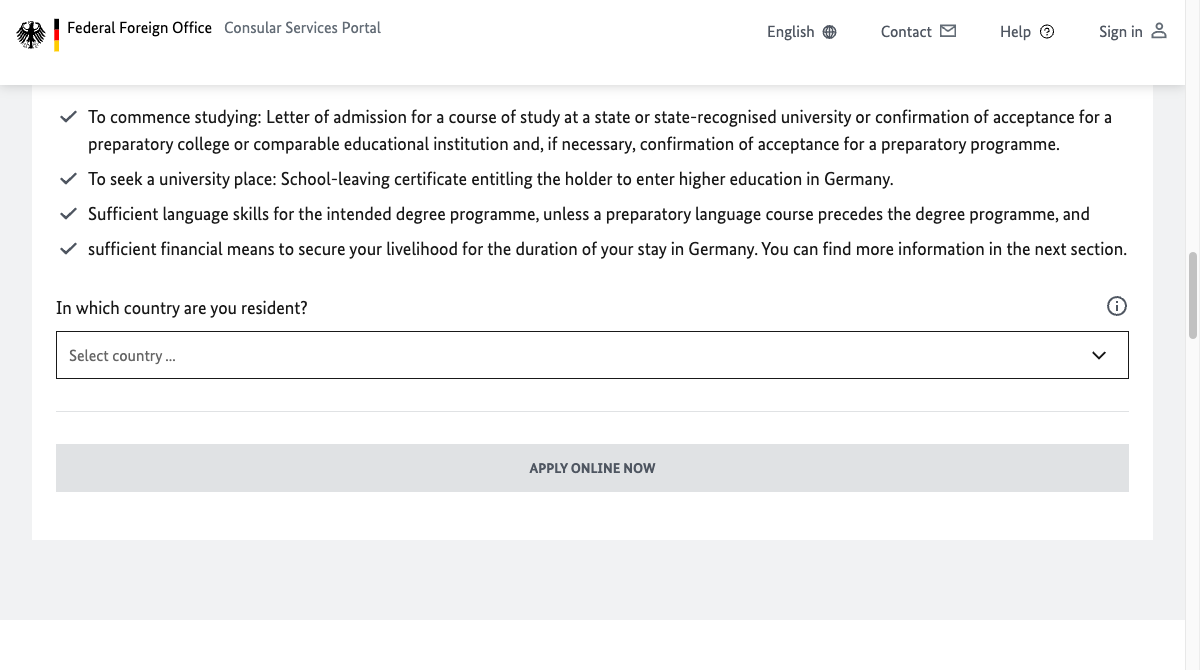Click checkmark beside 'Sufficient language skills'
Viewport: 1200px width, 670px height.
point(68,214)
